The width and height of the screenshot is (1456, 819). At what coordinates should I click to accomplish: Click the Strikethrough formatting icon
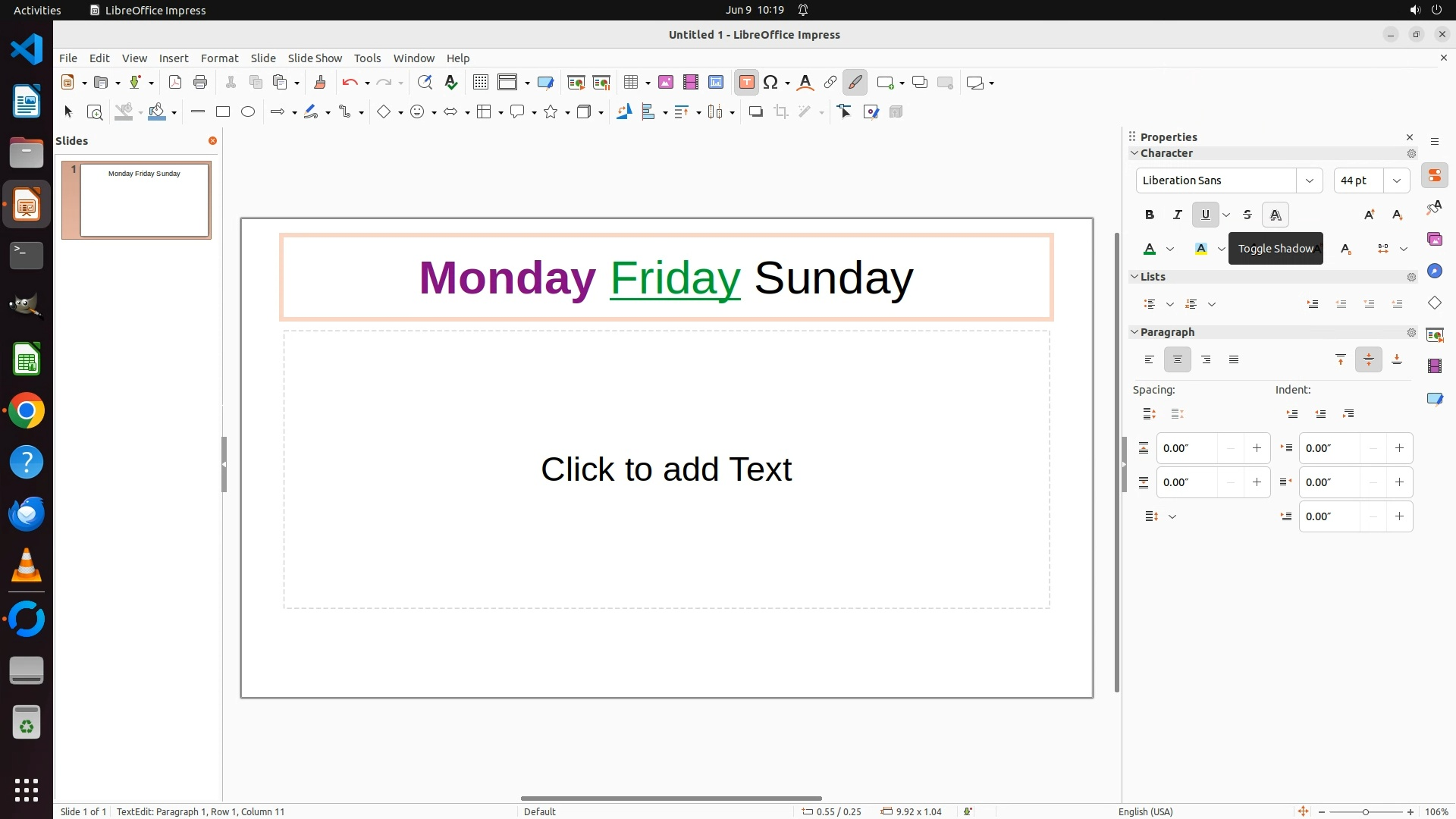coord(1247,215)
